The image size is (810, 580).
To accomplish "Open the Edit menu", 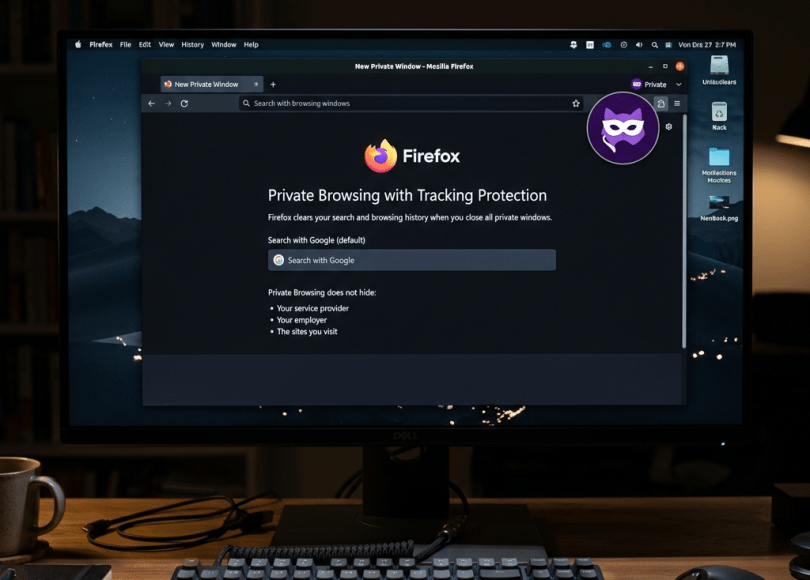I will [145, 44].
